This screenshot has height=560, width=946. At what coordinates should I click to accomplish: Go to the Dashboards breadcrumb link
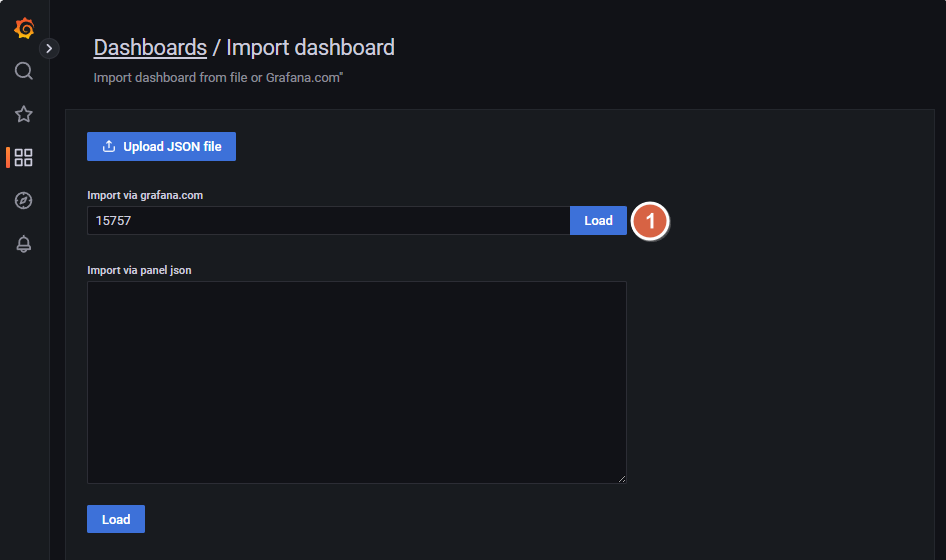tap(150, 48)
